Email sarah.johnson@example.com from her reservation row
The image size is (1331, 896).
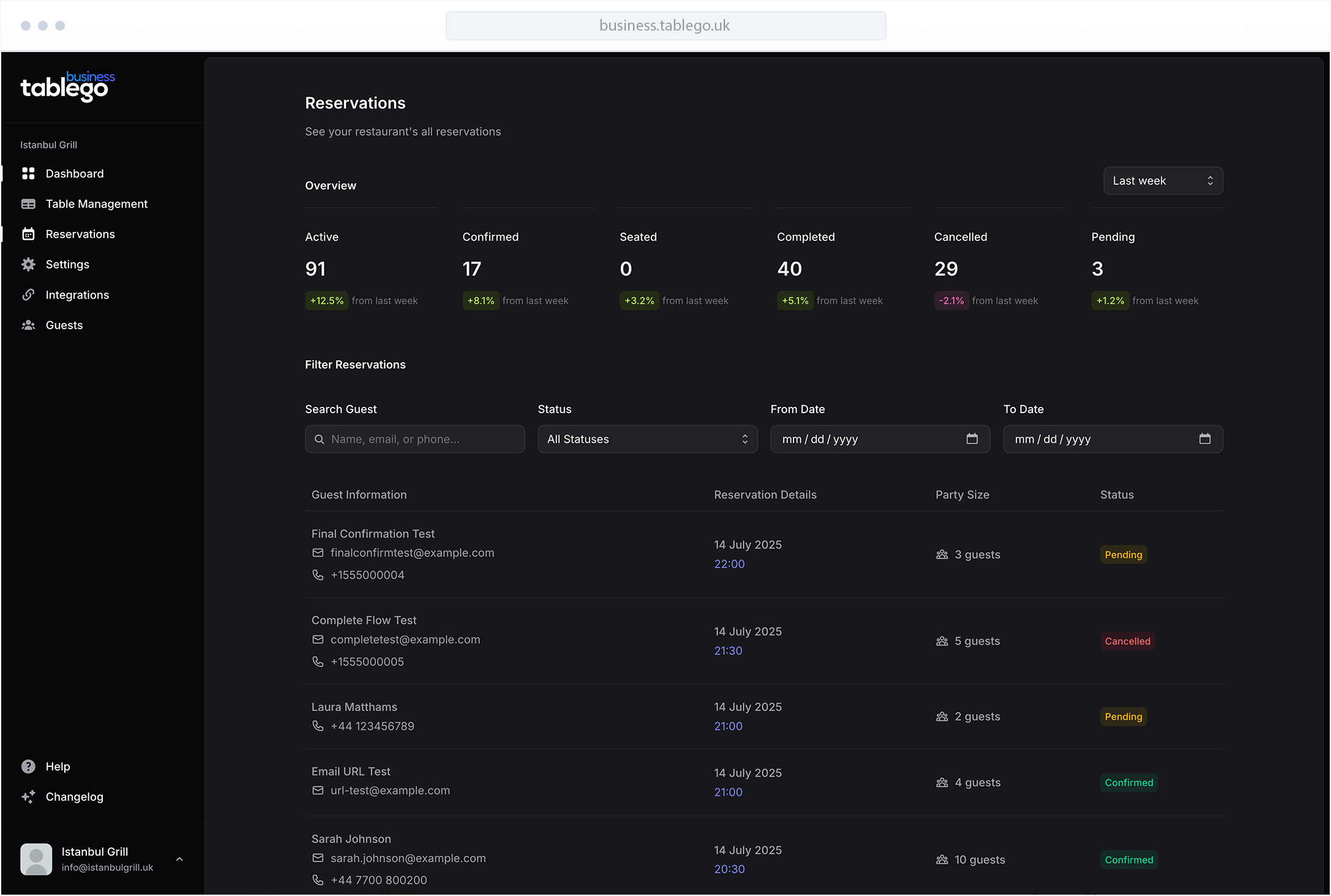(x=407, y=857)
